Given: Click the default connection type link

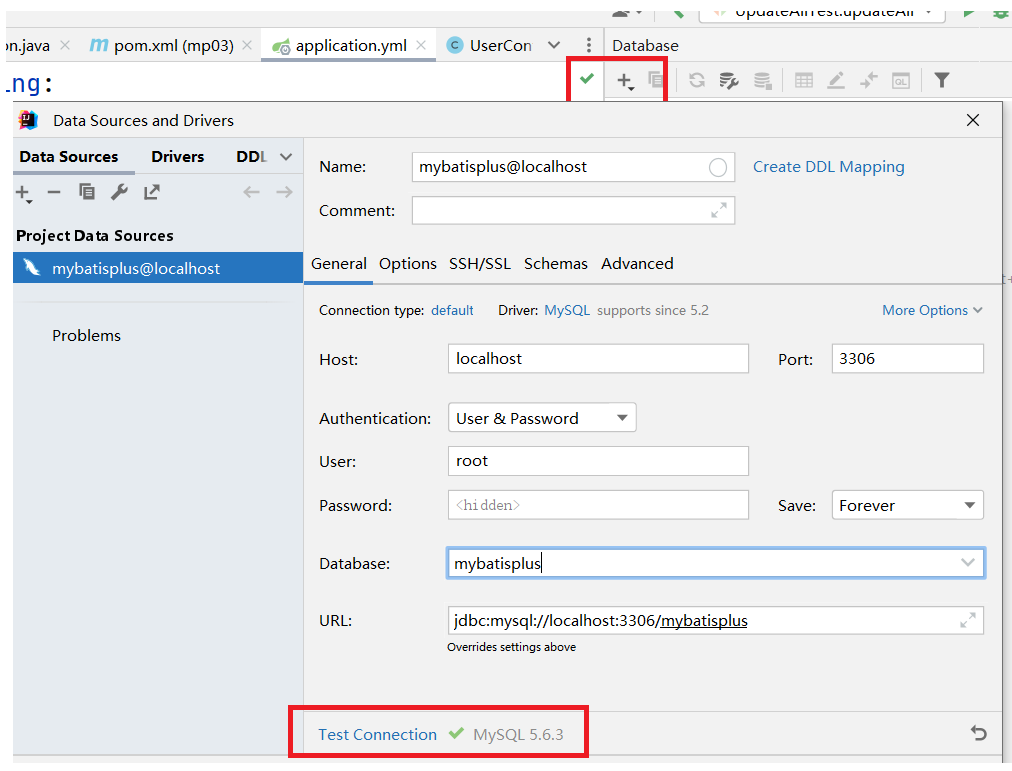Looking at the screenshot, I should click(452, 310).
